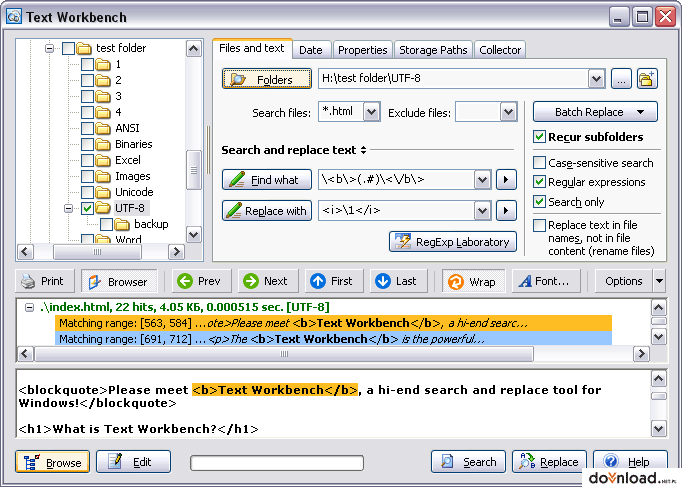This screenshot has width=682, height=487.
Task: Uncheck the UTF-8 folder checkbox
Action: point(87,208)
